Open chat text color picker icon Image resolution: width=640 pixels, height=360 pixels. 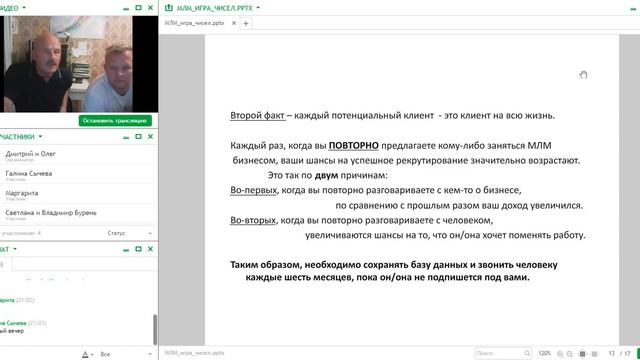86,354
